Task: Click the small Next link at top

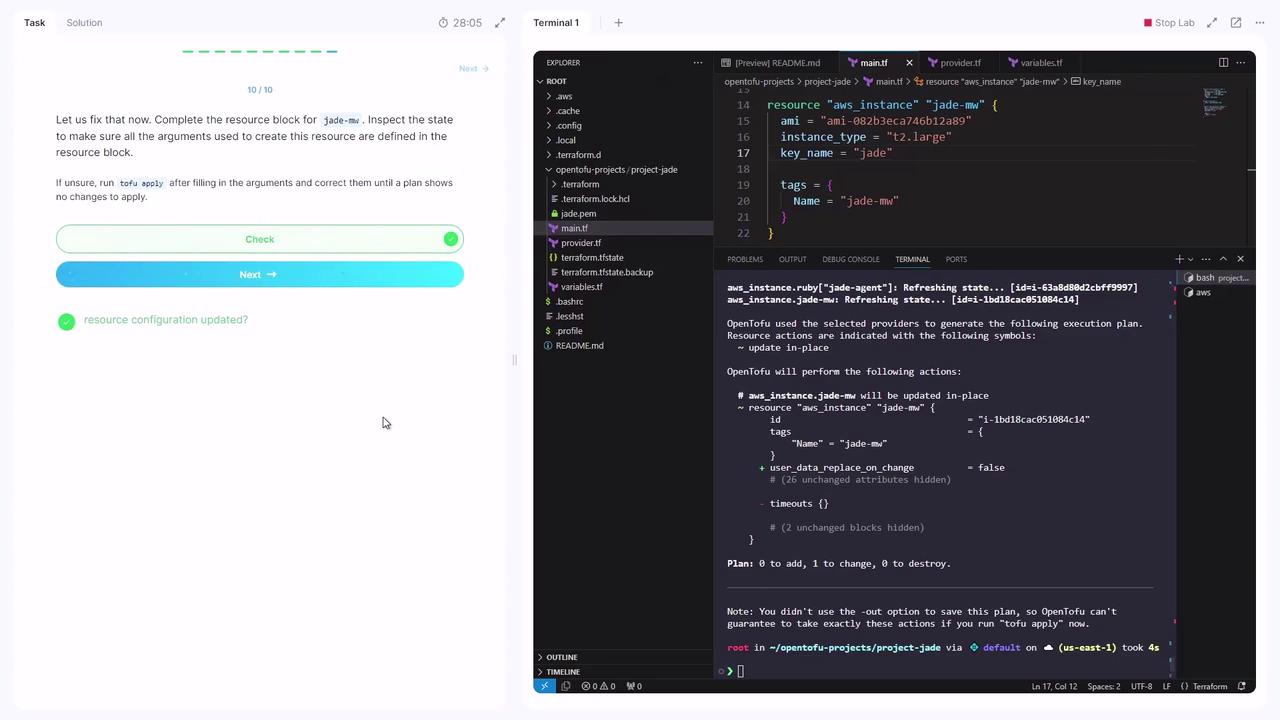Action: tap(474, 69)
